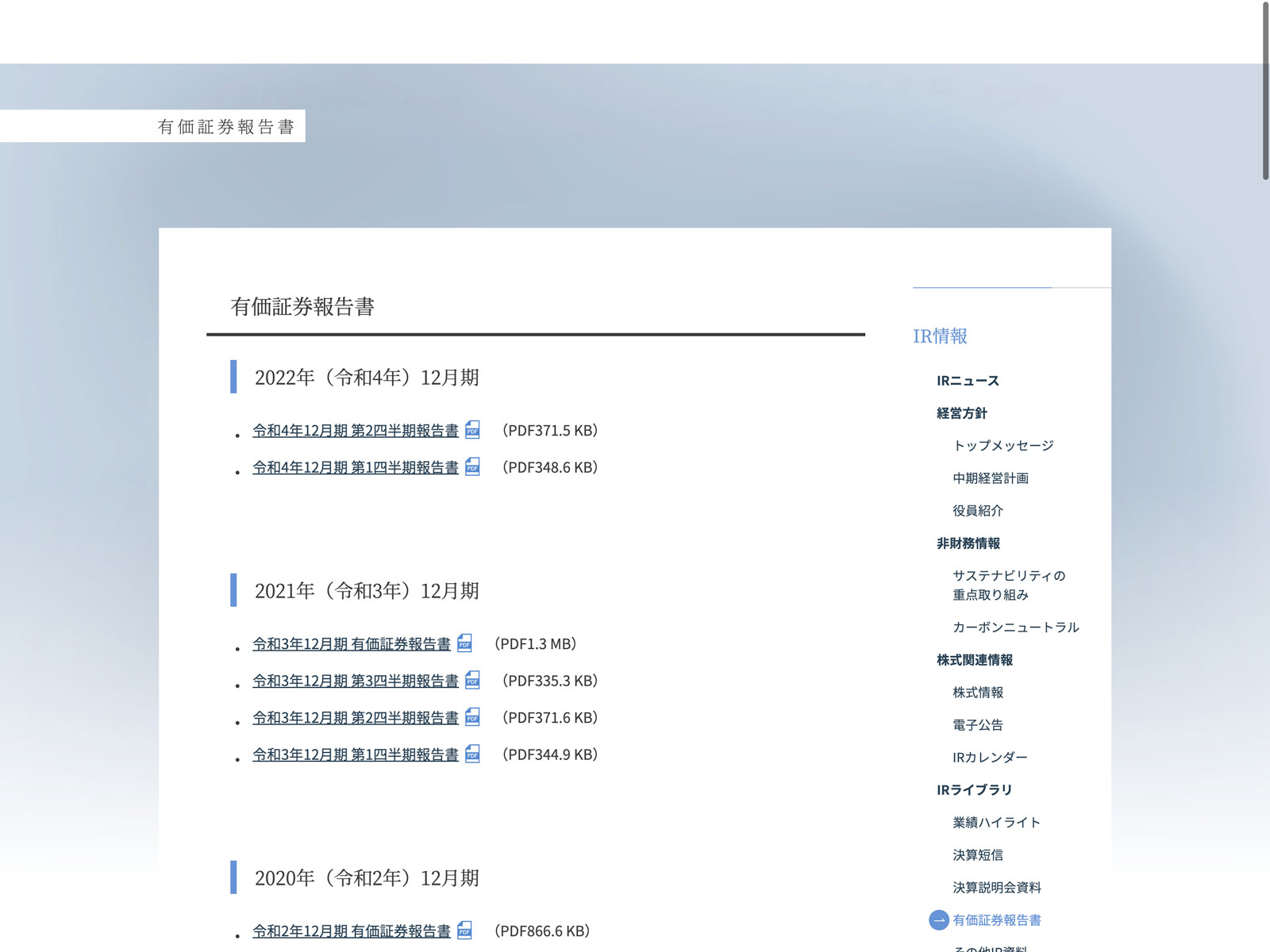Click PDF icon beside 令和2年12月期 有価証券報告書
Screen dimensions: 1270x952
click(464, 931)
